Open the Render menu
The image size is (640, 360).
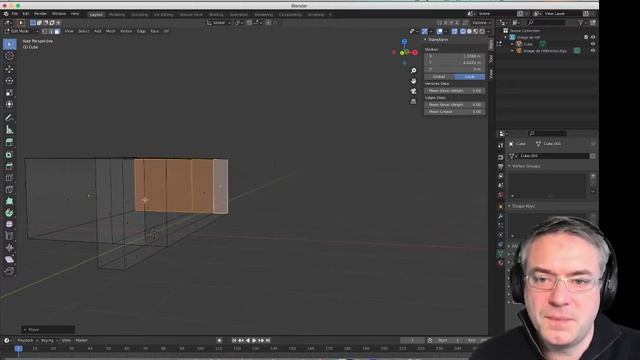(x=40, y=14)
